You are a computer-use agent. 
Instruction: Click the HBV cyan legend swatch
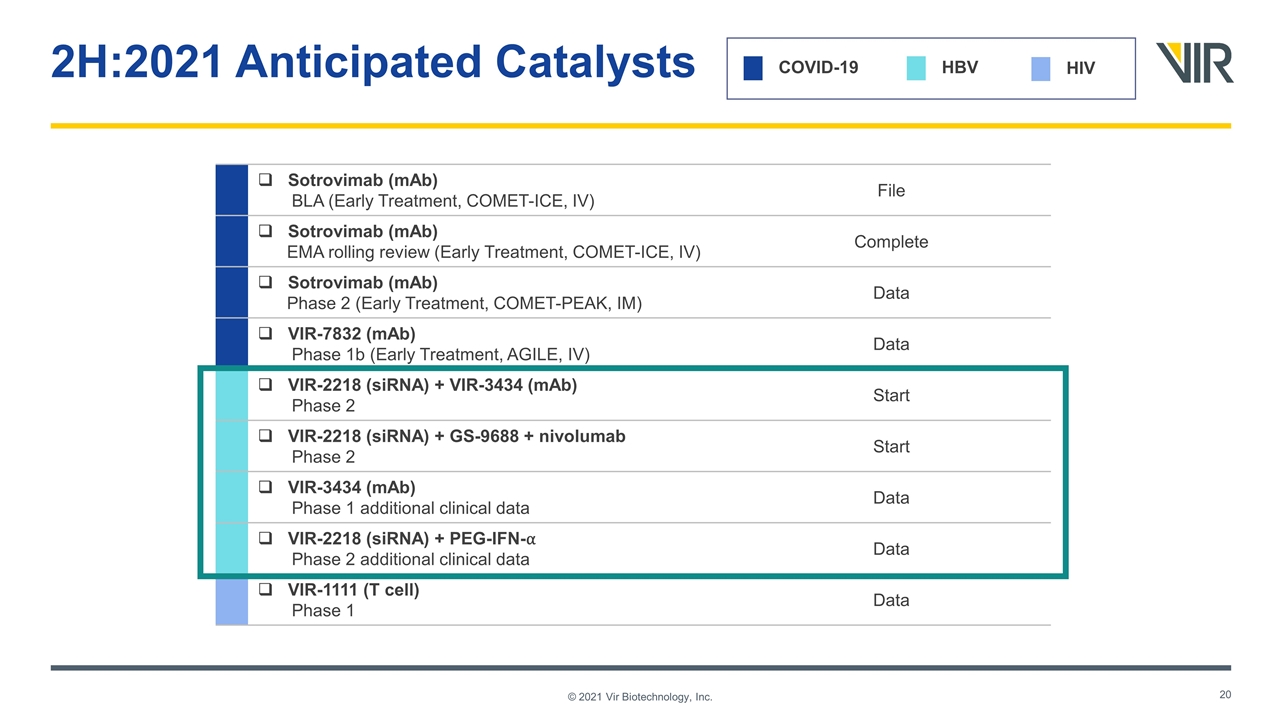[x=916, y=68]
